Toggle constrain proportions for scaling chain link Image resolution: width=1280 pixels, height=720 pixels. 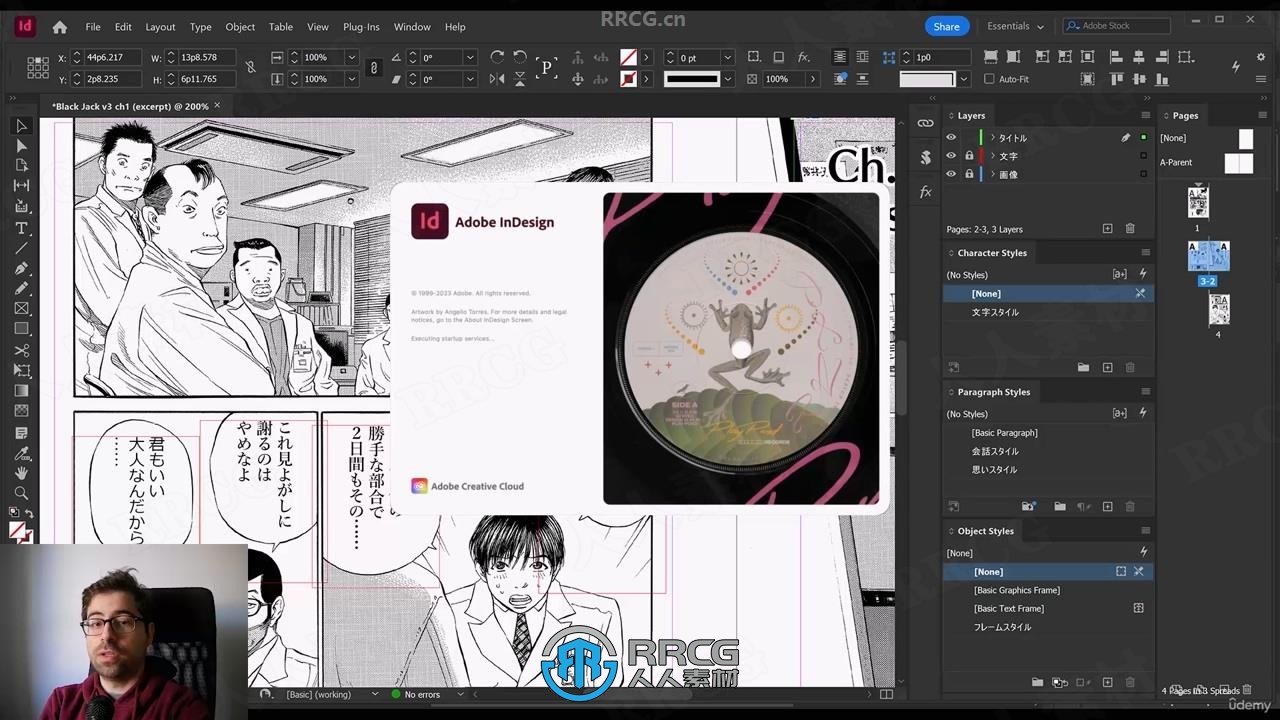pos(374,68)
